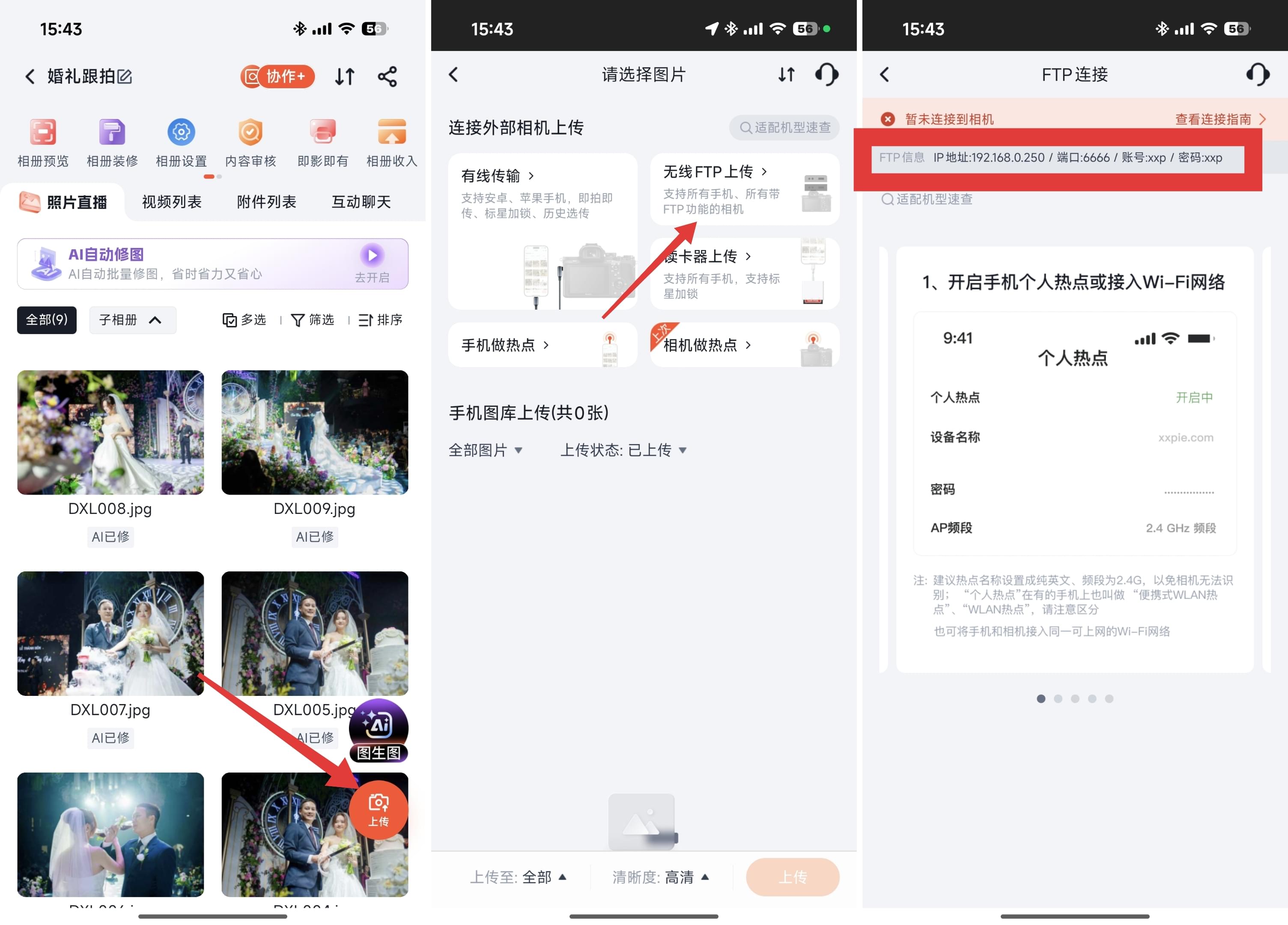Tap 手机图库上传(共0张) heading

[529, 413]
